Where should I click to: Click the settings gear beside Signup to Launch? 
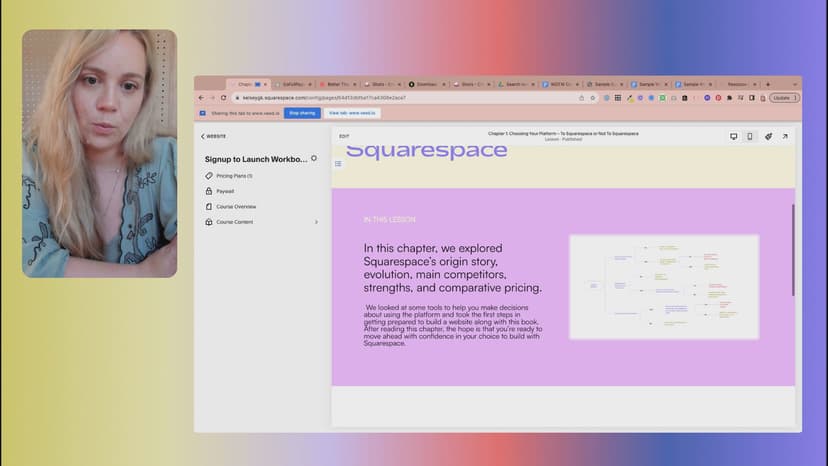coord(314,158)
